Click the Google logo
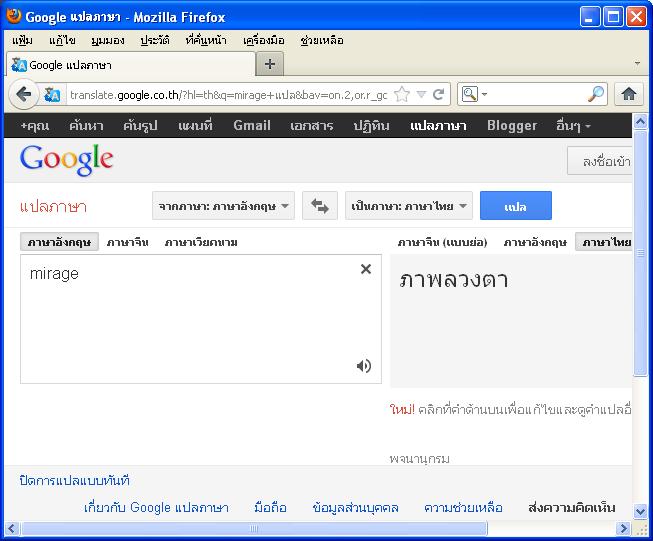Screen dimensions: 653x541 67,160
